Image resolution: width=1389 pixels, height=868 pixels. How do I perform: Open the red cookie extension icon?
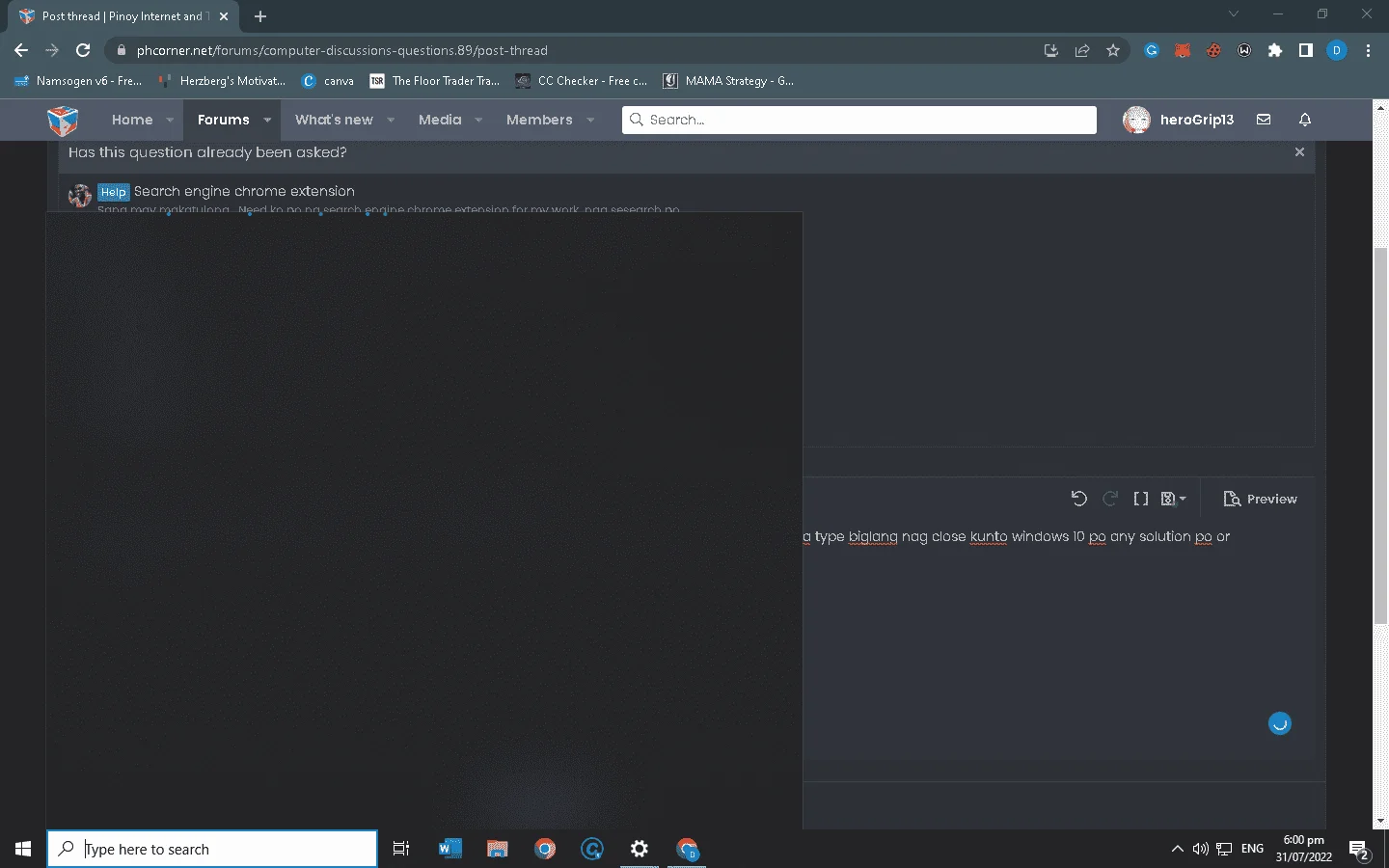[1213, 50]
